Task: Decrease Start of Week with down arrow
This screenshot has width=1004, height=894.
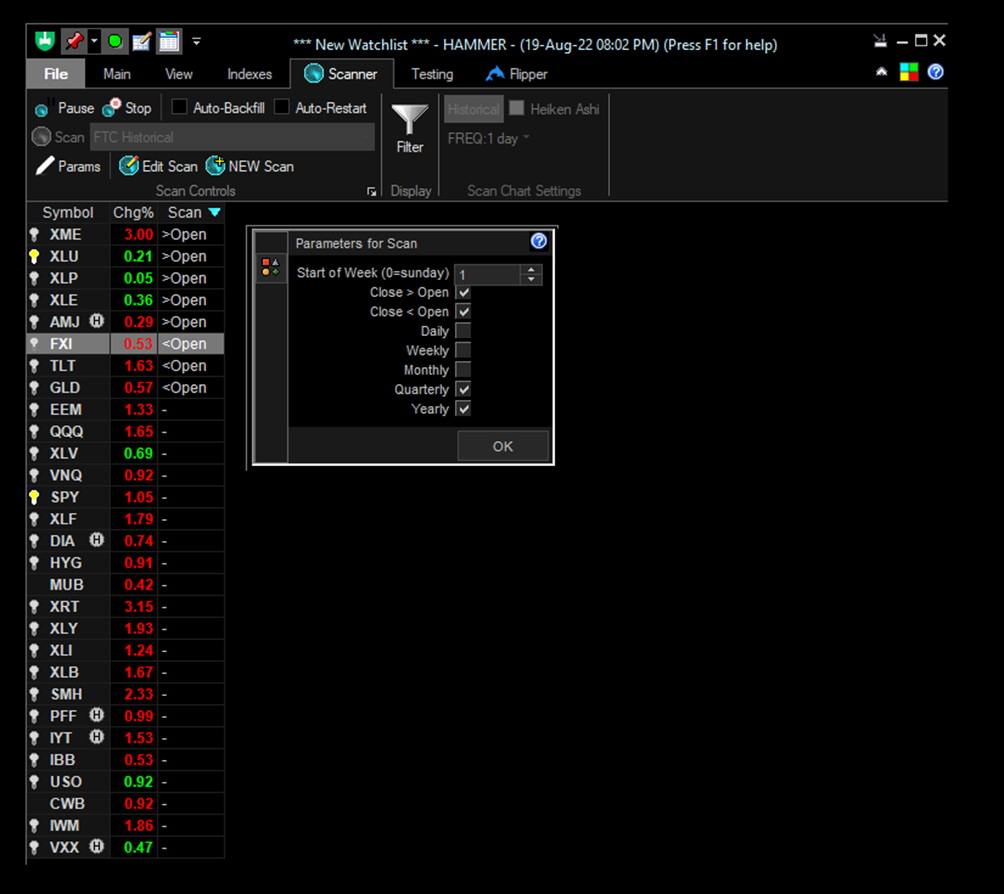Action: pos(531,279)
